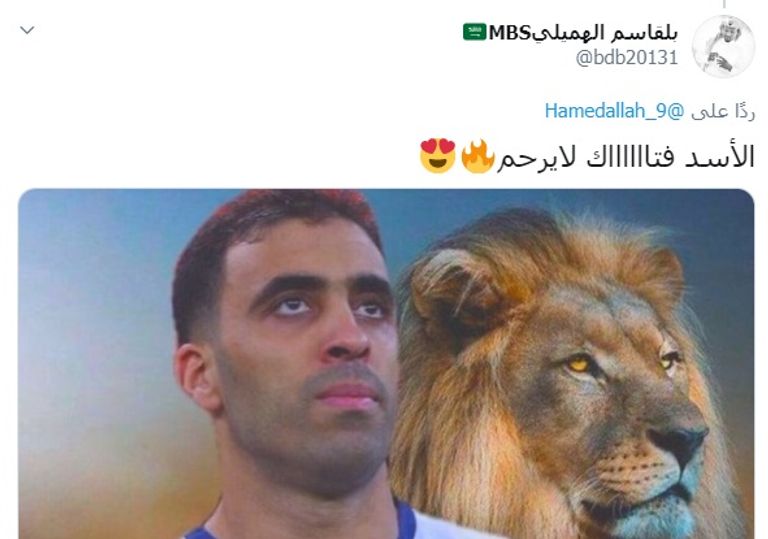
Task: Click the 'ردًا على' reply label
Action: [x=722, y=112]
